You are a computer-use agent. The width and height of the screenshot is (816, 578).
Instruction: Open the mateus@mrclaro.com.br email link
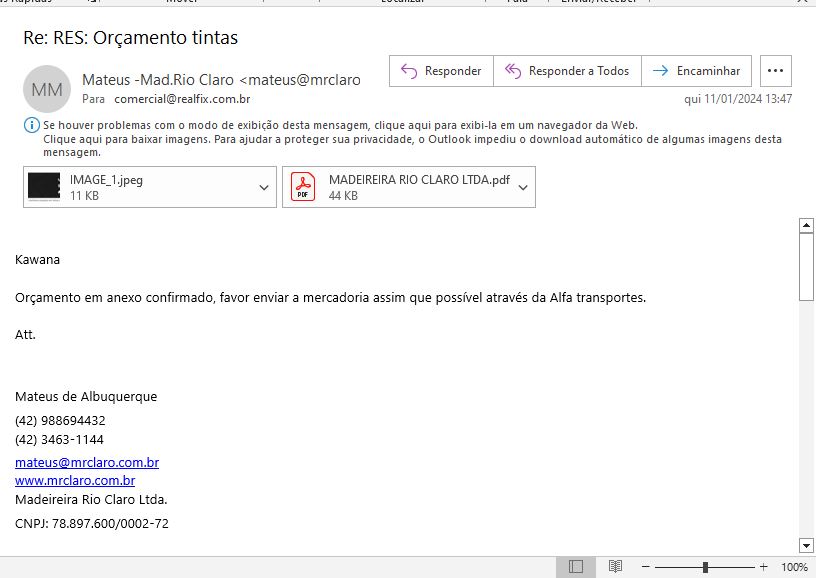(x=87, y=463)
